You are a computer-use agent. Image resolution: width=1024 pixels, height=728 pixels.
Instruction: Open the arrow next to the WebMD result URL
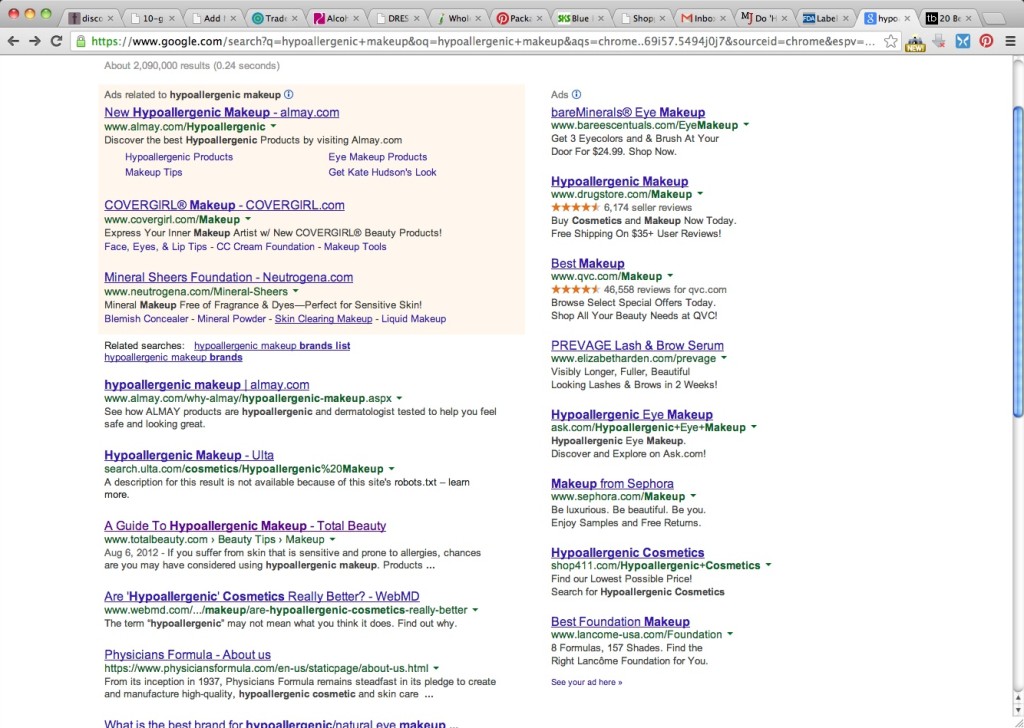[476, 610]
